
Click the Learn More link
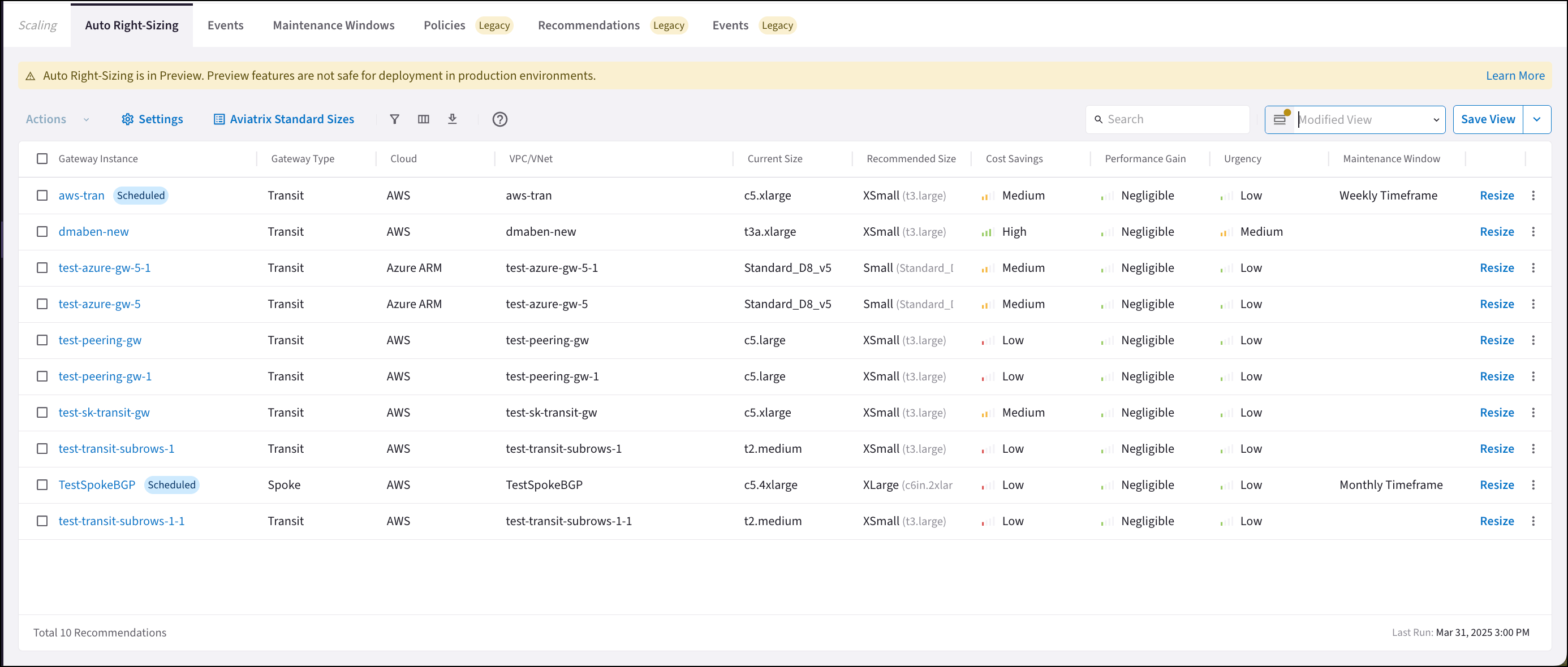click(x=1515, y=75)
